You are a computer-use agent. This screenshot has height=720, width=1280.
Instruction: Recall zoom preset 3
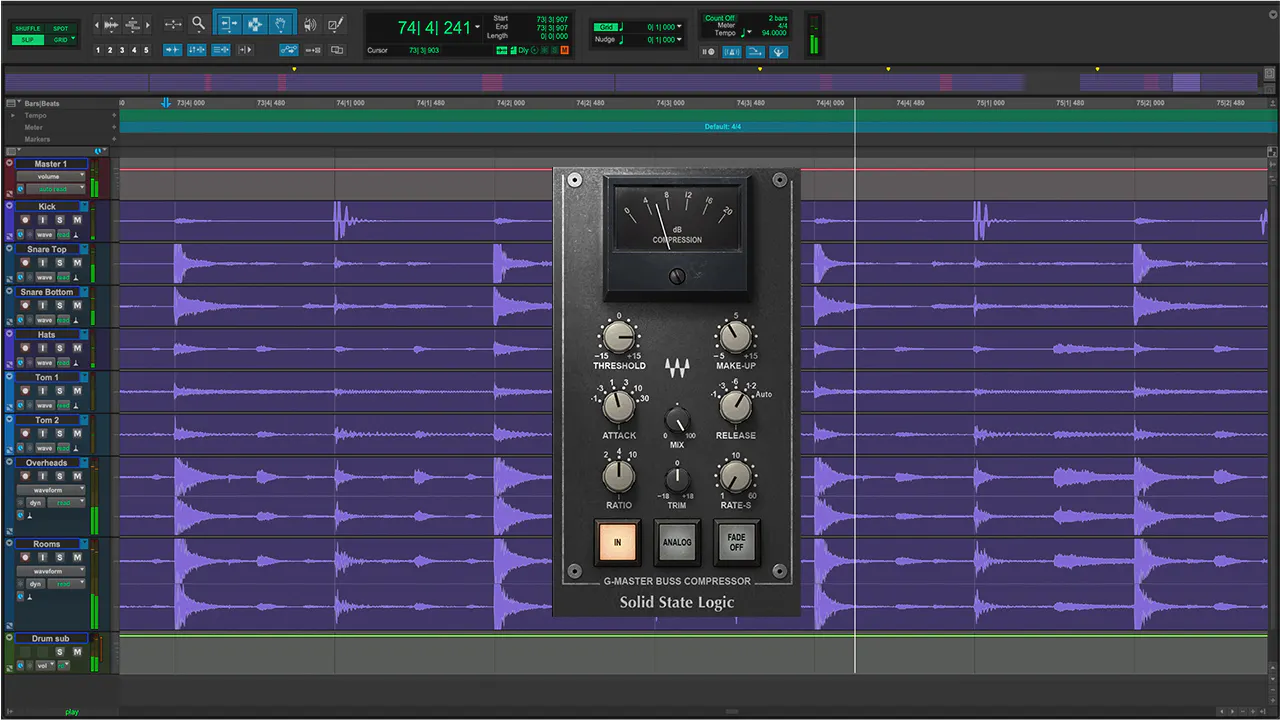click(122, 50)
